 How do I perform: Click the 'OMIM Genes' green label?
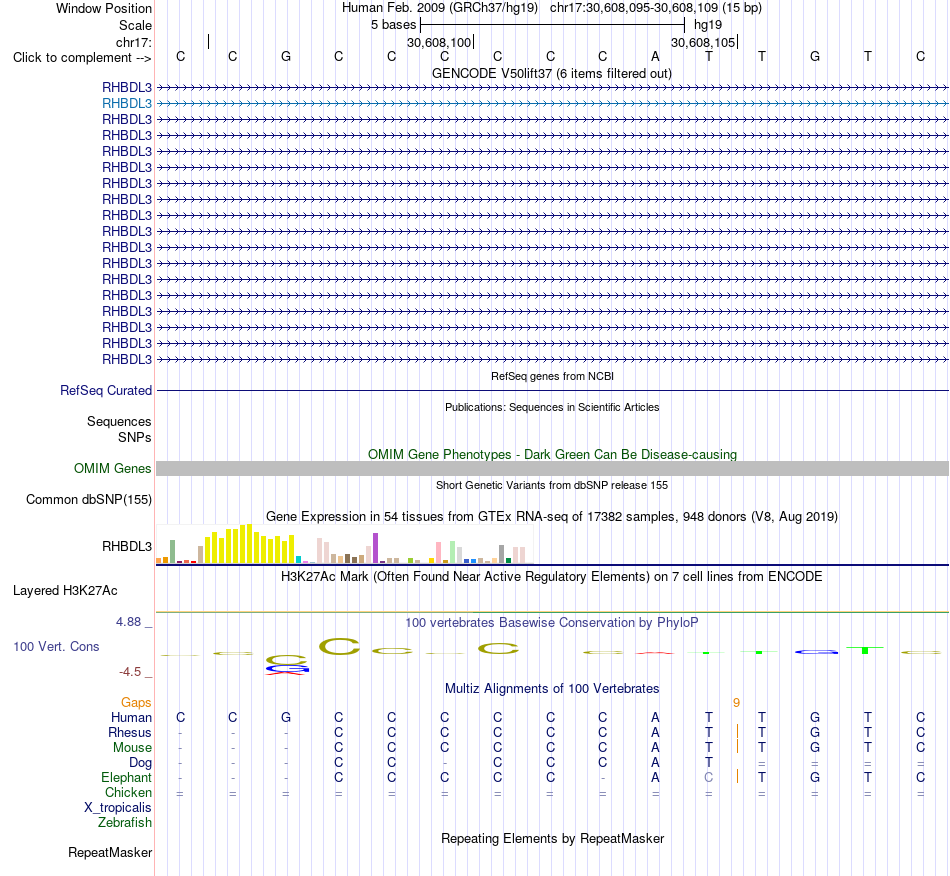pos(113,469)
